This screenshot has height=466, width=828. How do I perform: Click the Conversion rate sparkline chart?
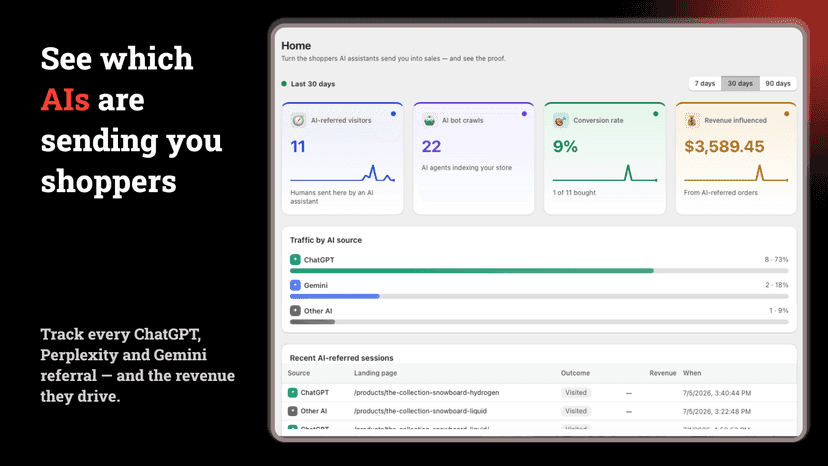click(x=605, y=173)
